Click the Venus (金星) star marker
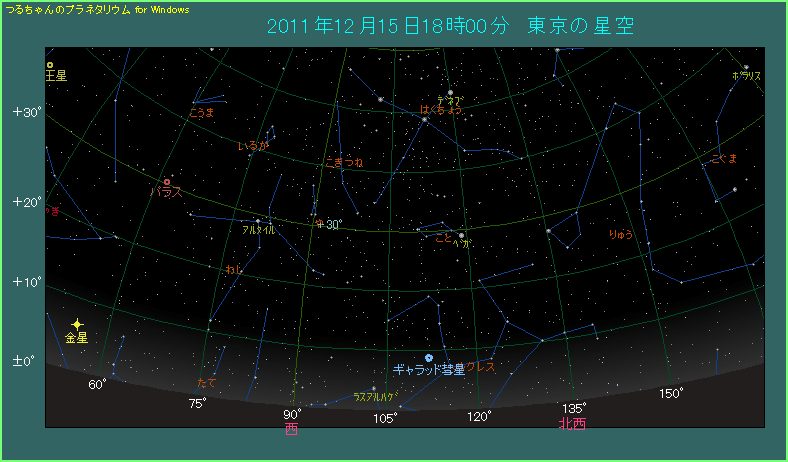788x462 pixels. tap(77, 324)
